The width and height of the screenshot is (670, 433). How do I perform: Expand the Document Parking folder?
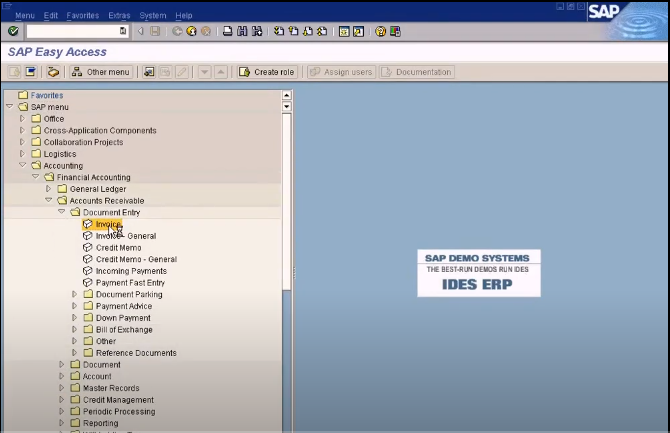click(74, 294)
